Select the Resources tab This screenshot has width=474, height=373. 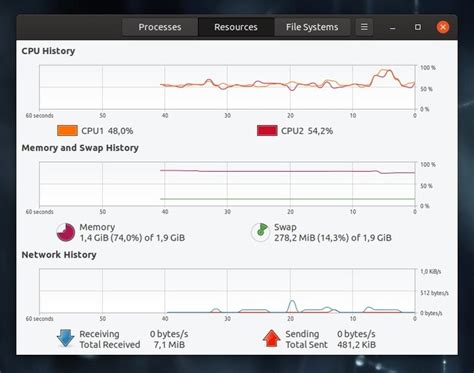pos(236,27)
